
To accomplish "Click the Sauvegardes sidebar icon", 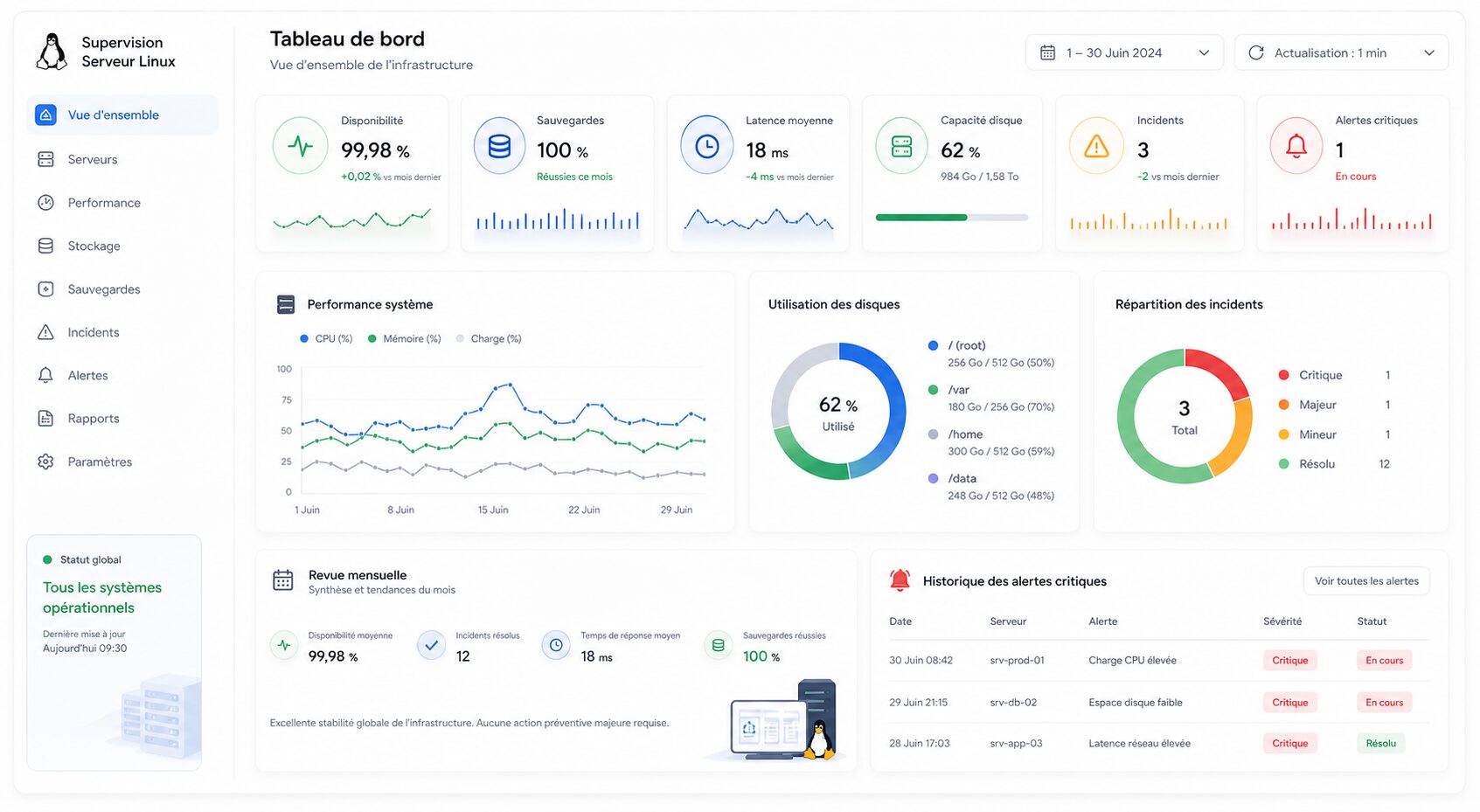I will click(x=45, y=289).
